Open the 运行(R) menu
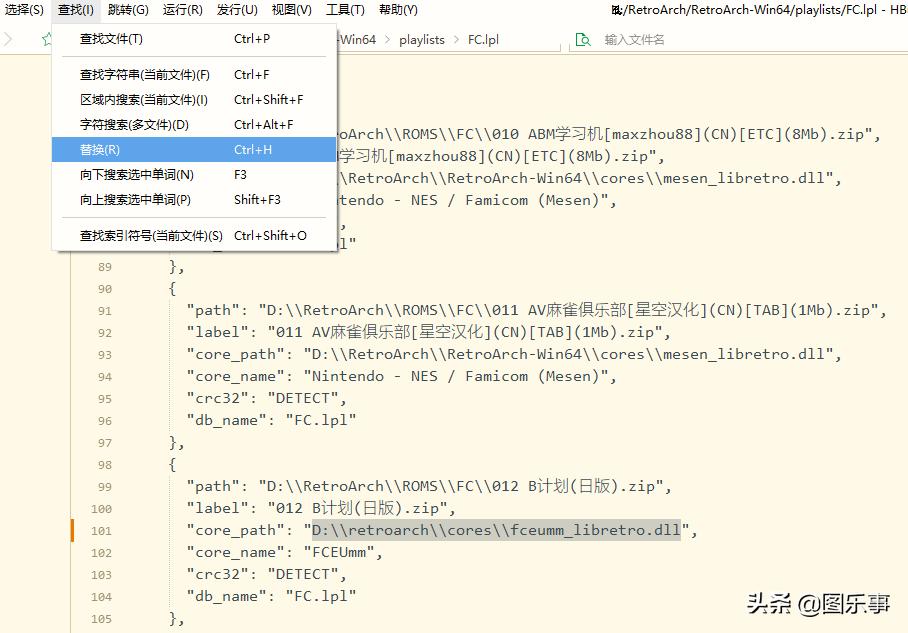 pyautogui.click(x=181, y=10)
